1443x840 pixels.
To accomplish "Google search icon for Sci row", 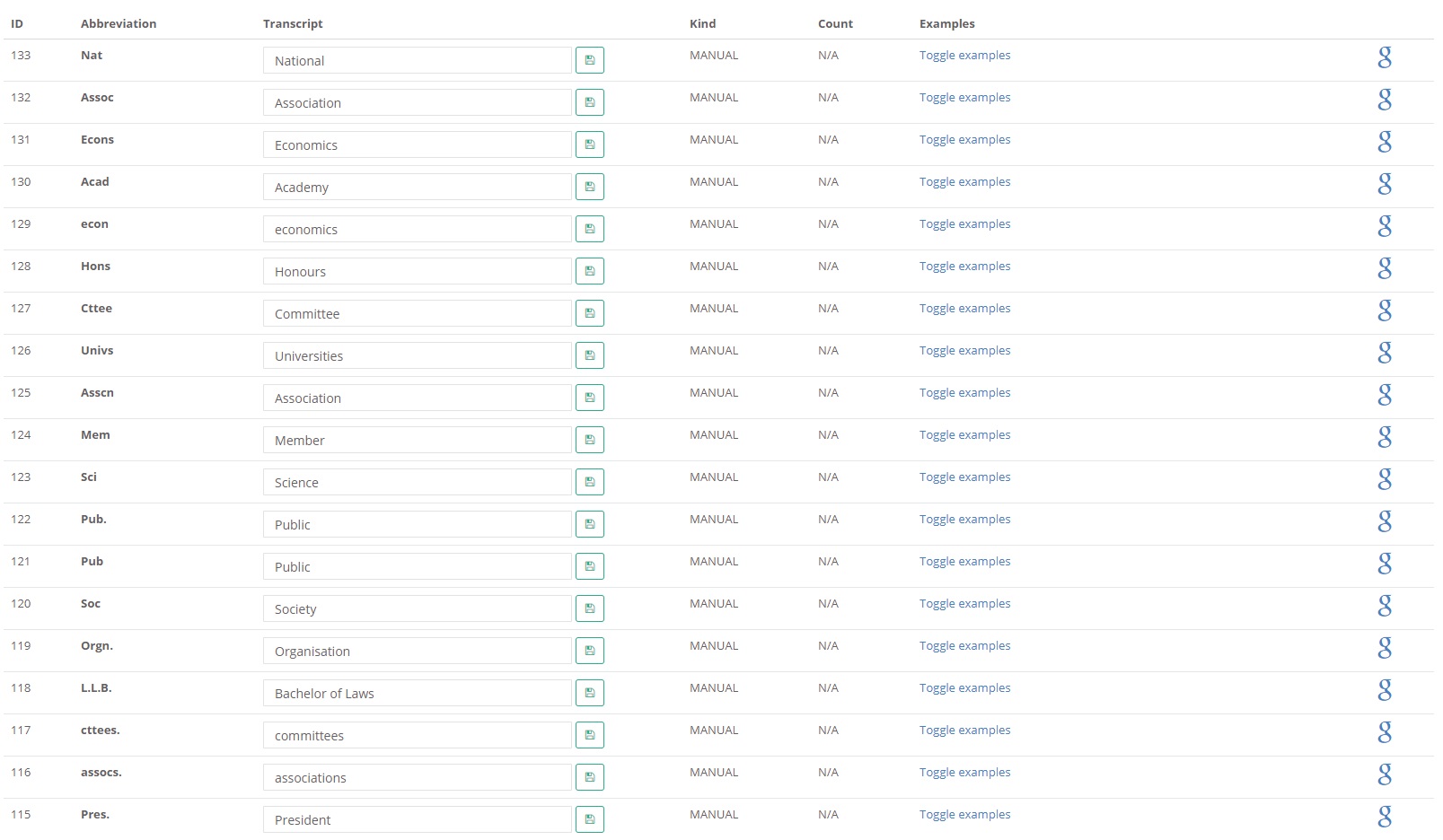I will tap(1385, 479).
